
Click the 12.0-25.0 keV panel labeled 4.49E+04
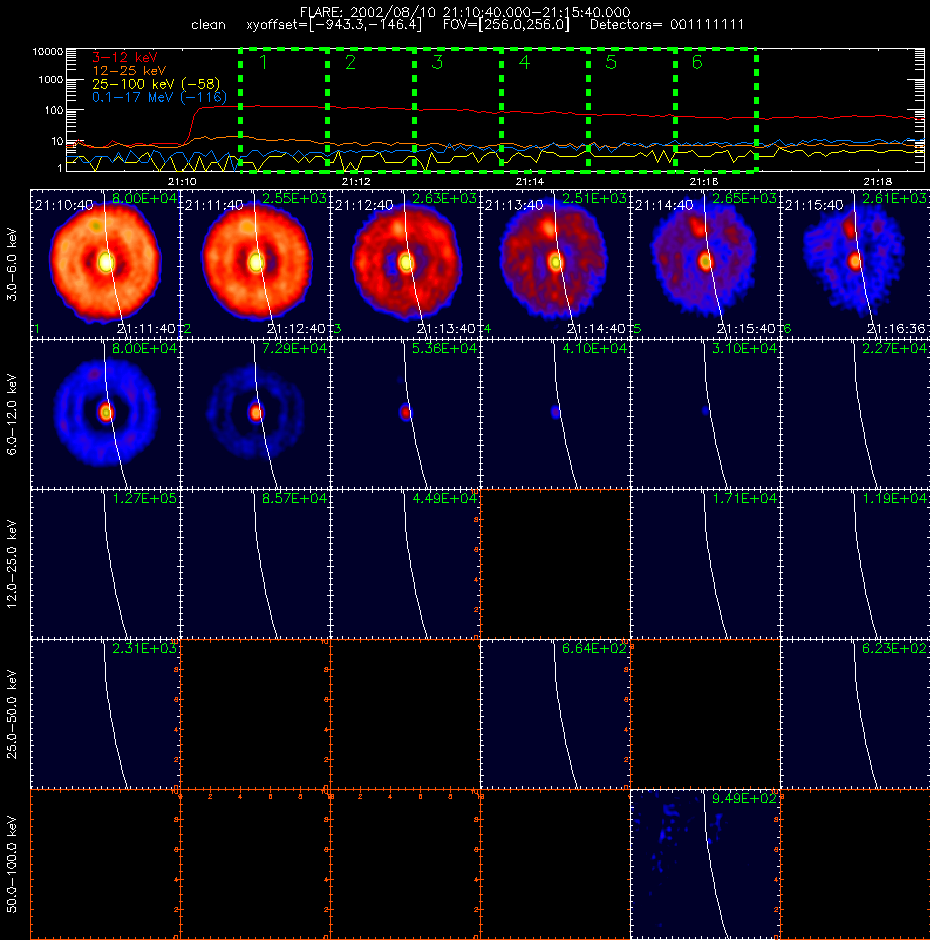tap(405, 564)
